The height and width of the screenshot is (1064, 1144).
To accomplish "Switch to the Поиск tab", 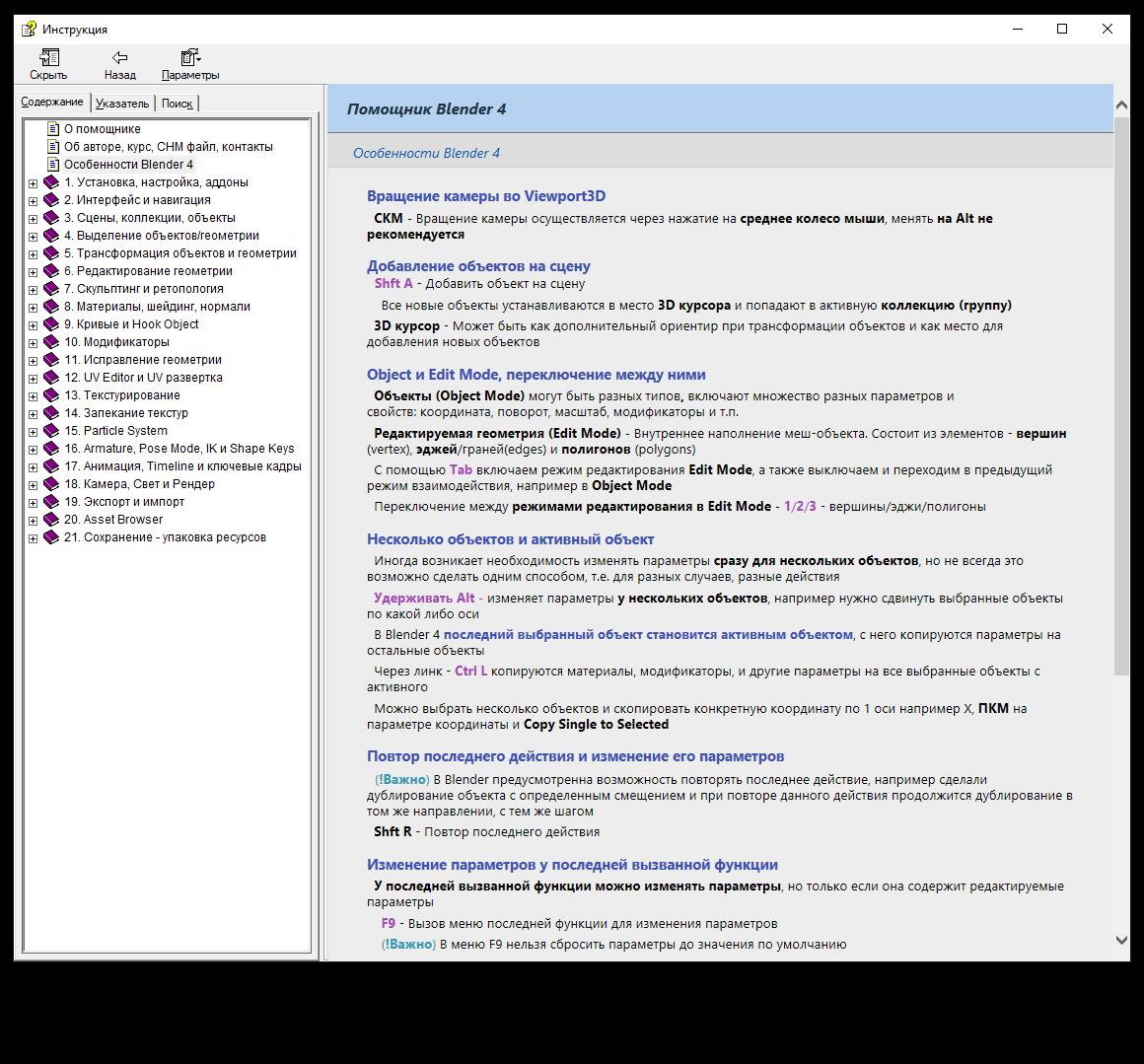I will 178,104.
